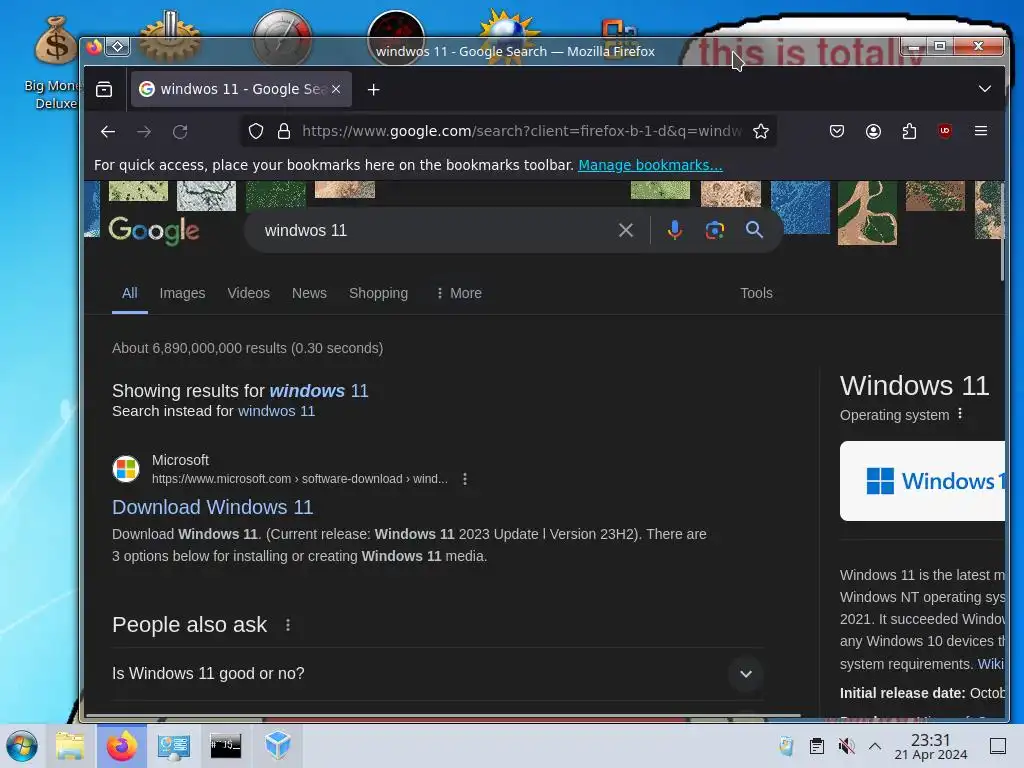
Task: Toggle muted volume in system tray
Action: click(x=846, y=746)
